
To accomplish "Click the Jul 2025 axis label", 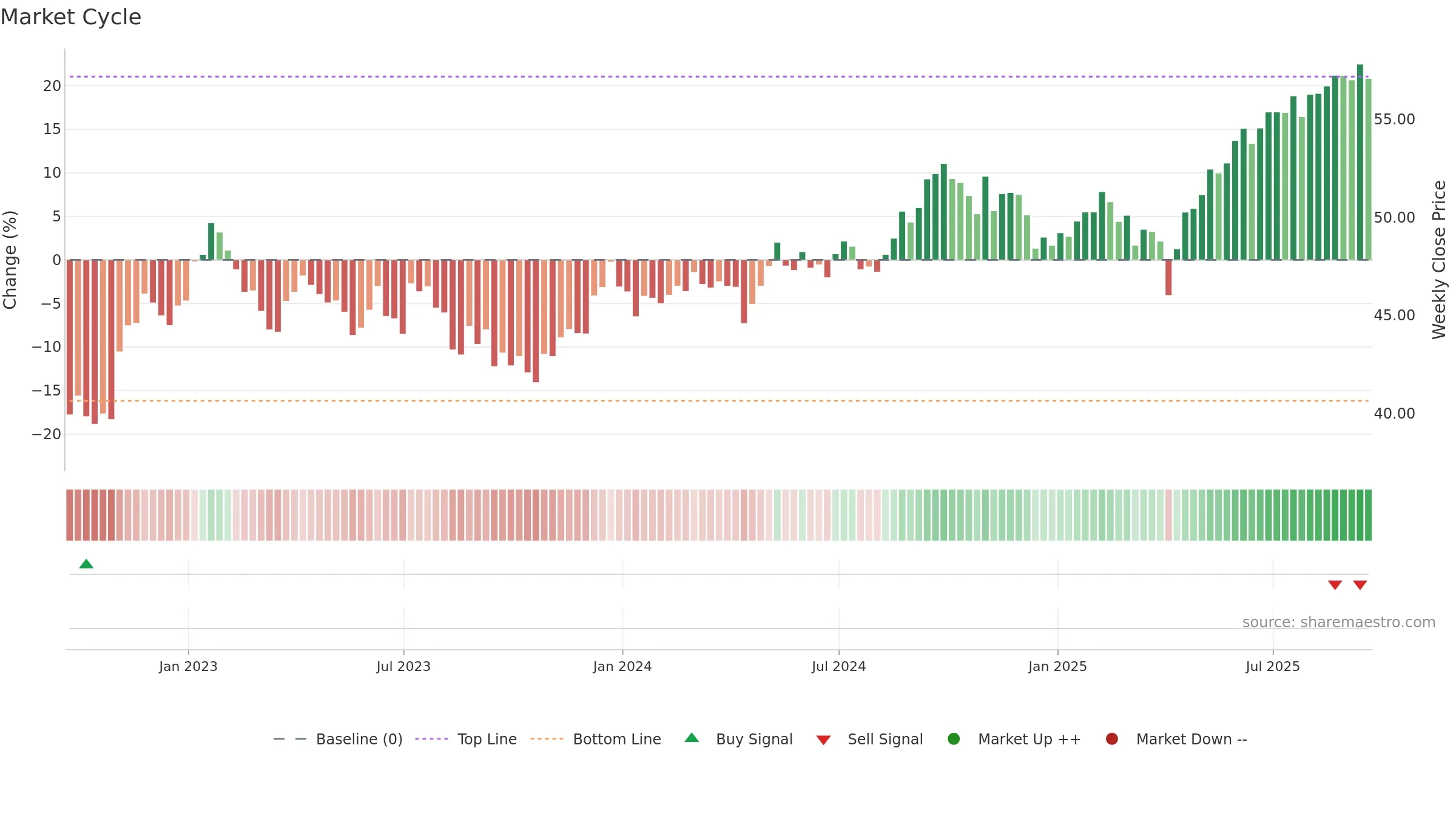I will click(x=1273, y=666).
